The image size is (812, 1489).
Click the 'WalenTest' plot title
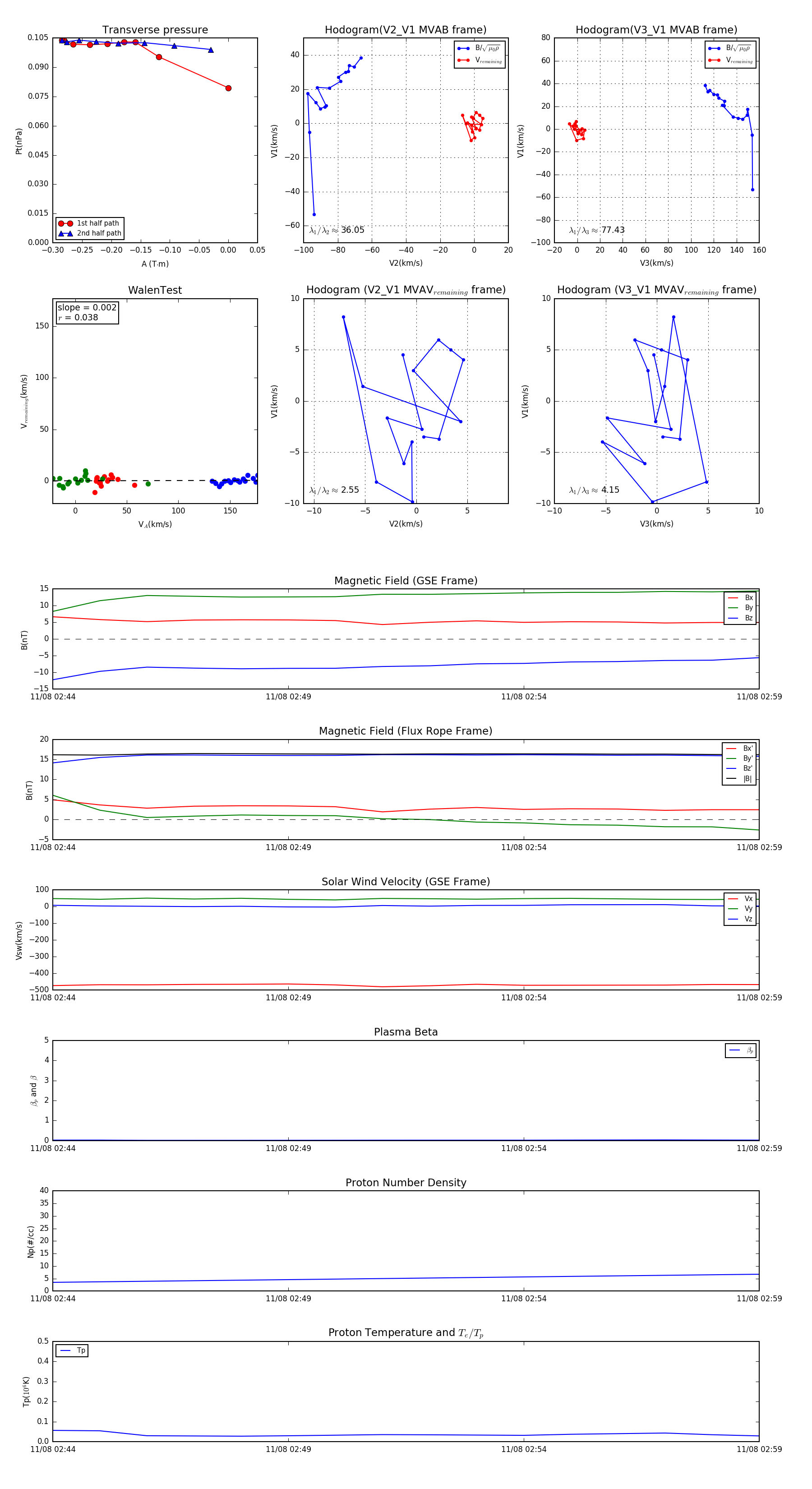tap(155, 290)
